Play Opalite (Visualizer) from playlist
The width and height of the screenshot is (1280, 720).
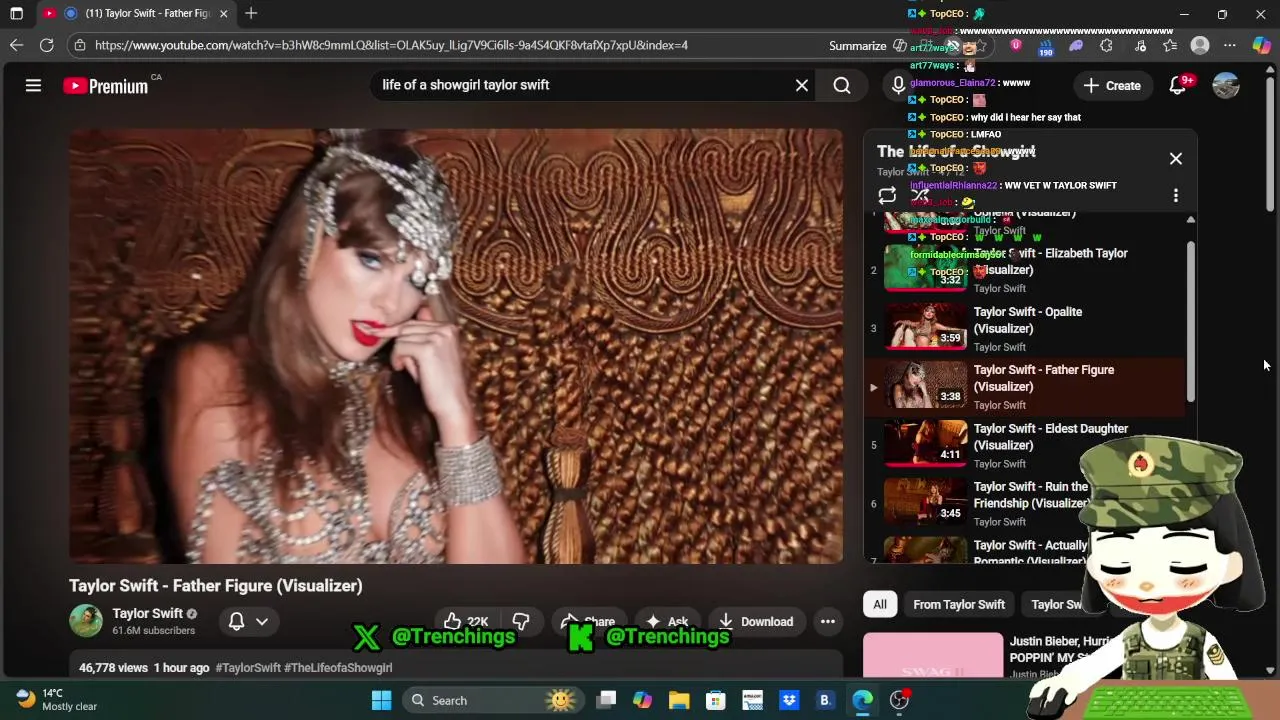(1025, 329)
